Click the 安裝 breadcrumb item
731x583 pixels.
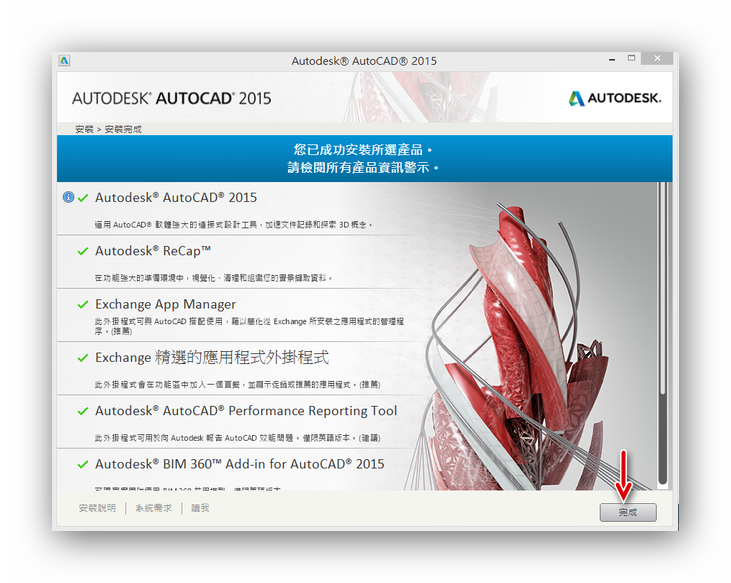(x=84, y=129)
